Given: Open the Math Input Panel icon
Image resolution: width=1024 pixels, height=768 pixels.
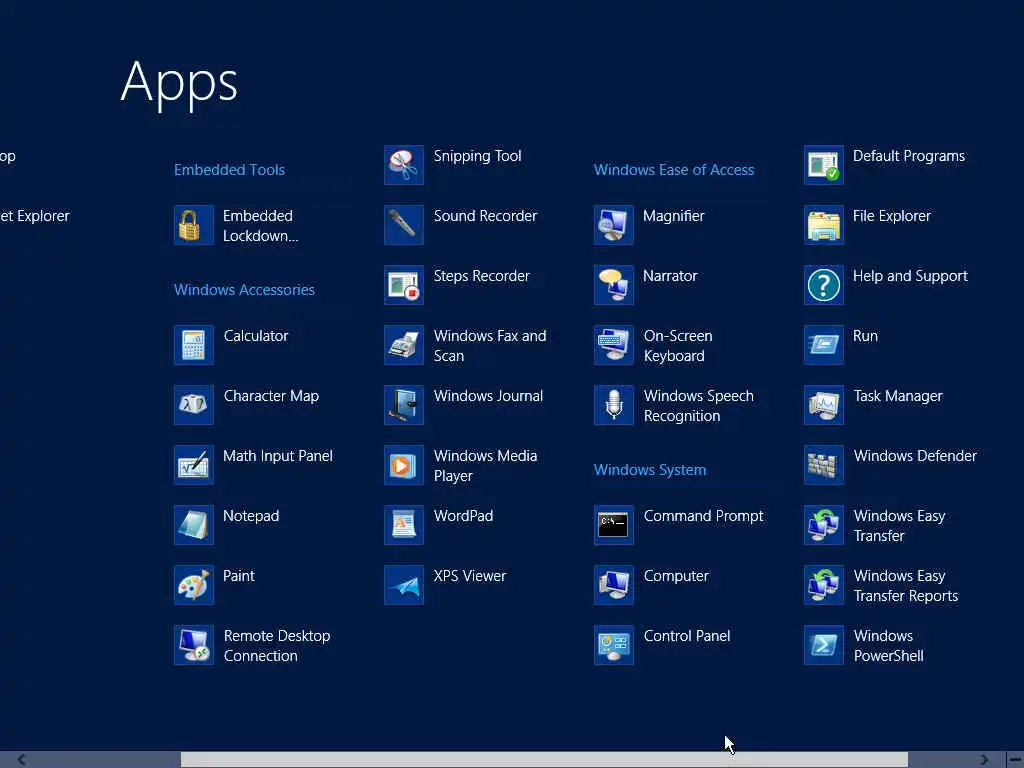Looking at the screenshot, I should [194, 465].
